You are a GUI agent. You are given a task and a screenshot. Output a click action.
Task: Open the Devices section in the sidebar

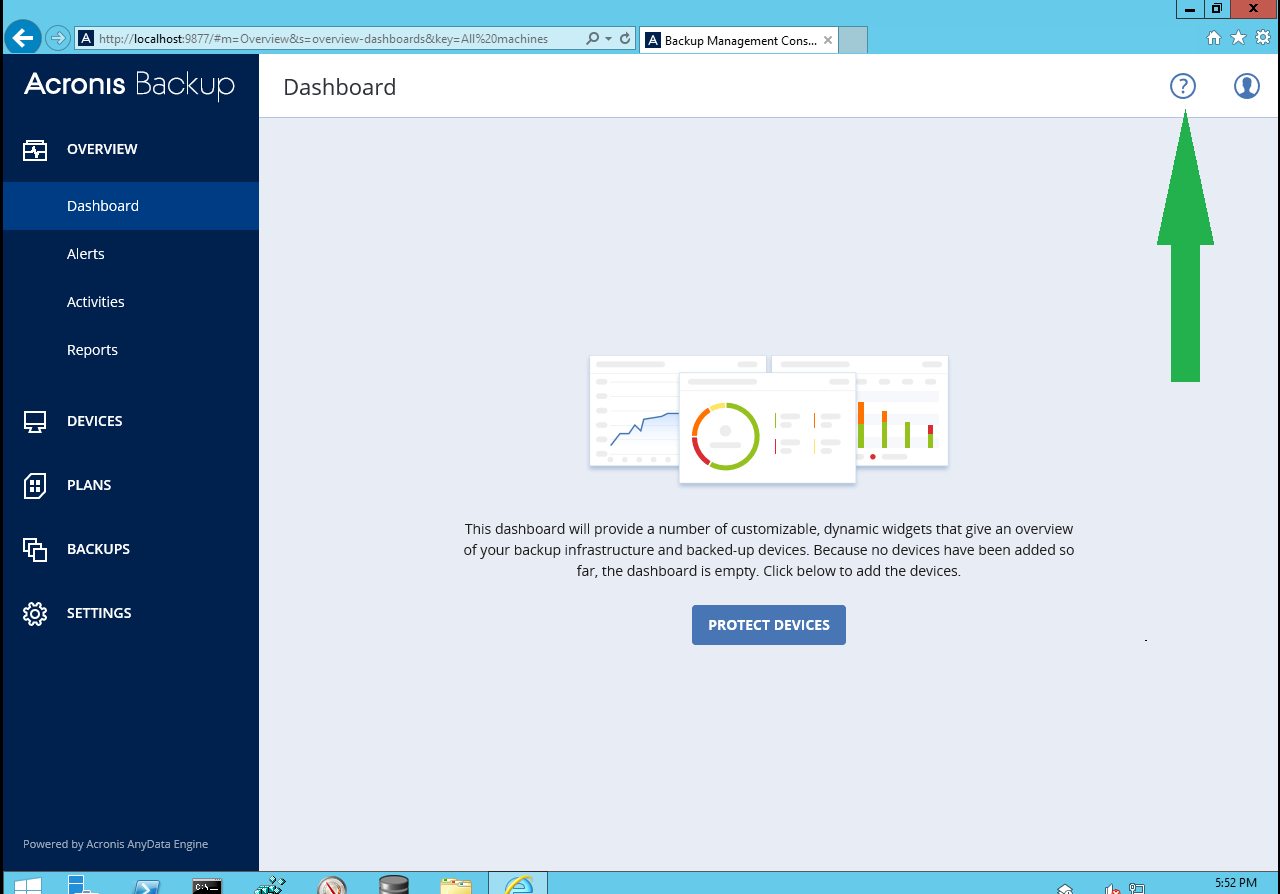click(x=94, y=421)
